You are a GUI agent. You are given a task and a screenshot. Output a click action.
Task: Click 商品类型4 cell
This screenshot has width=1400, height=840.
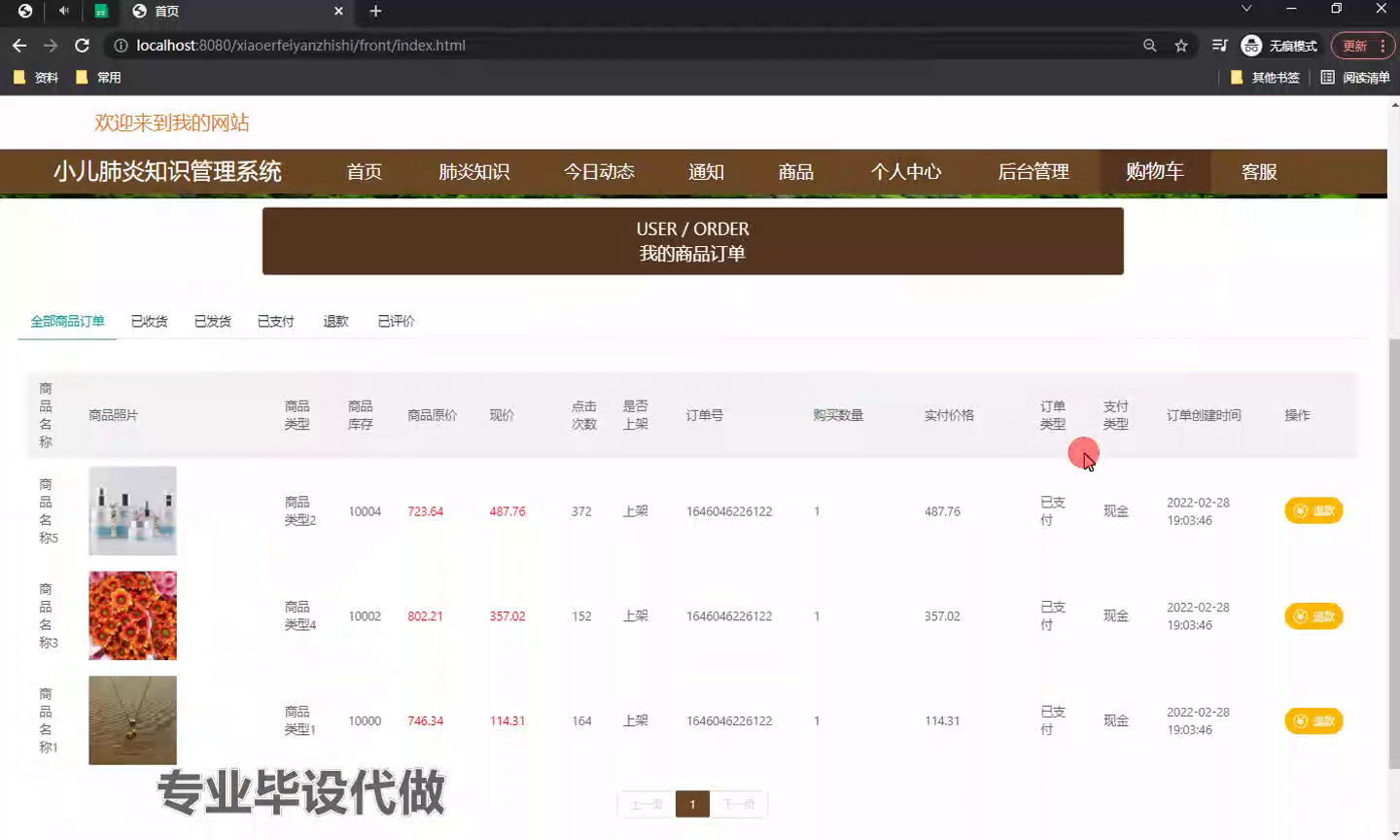299,615
